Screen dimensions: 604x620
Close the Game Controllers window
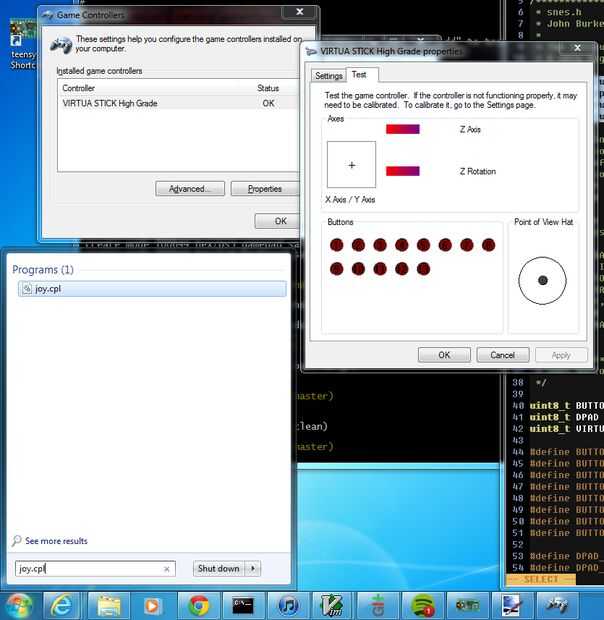coord(300,12)
